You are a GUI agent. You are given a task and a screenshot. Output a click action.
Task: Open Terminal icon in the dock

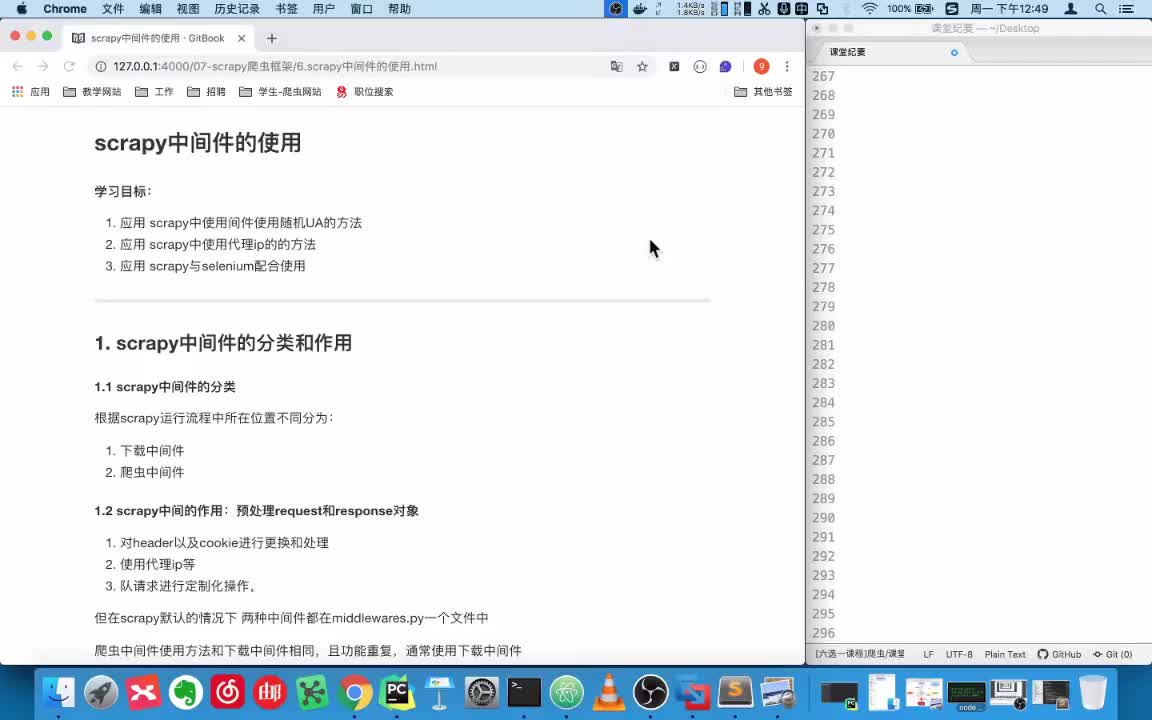[x=525, y=692]
